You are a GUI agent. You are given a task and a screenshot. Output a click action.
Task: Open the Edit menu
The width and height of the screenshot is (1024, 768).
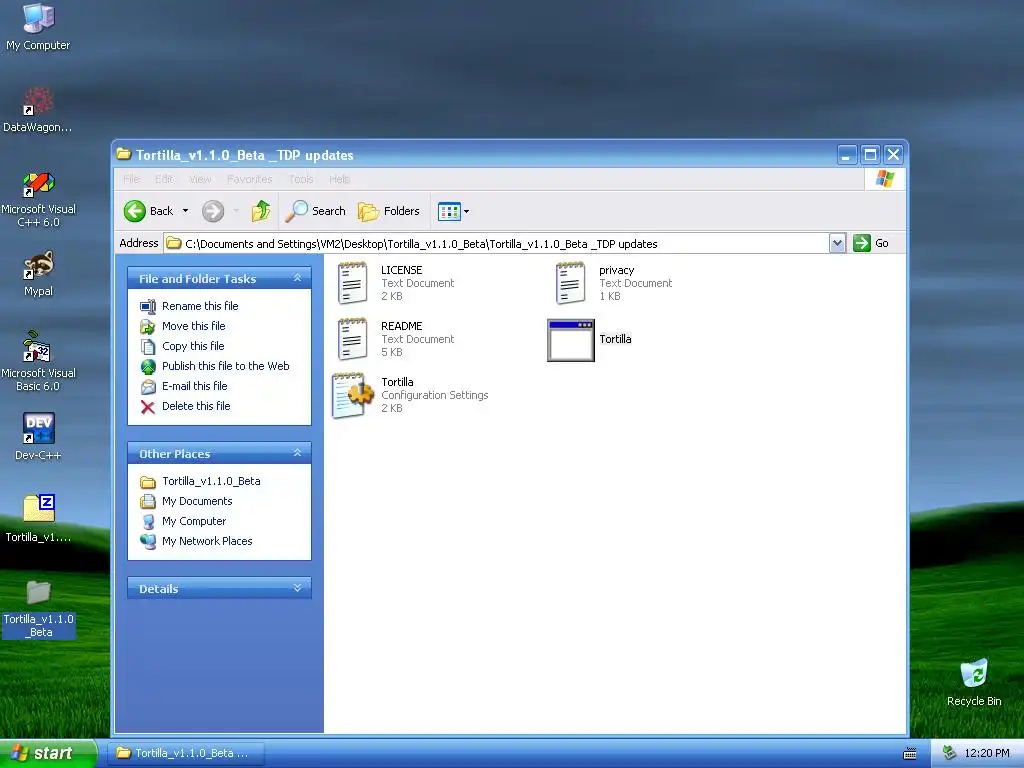164,179
